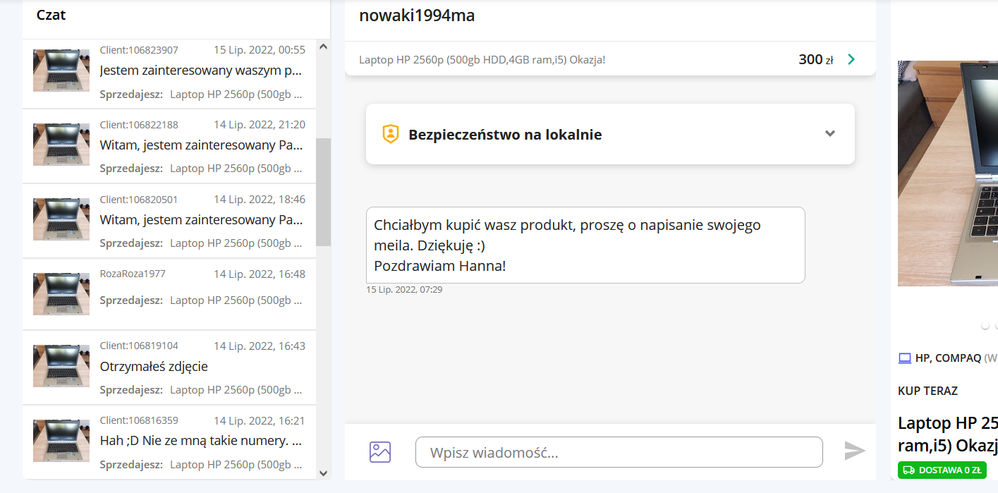Click the laptop category icon next to HP, COMPAQ
The height and width of the screenshot is (493, 998).
(904, 358)
